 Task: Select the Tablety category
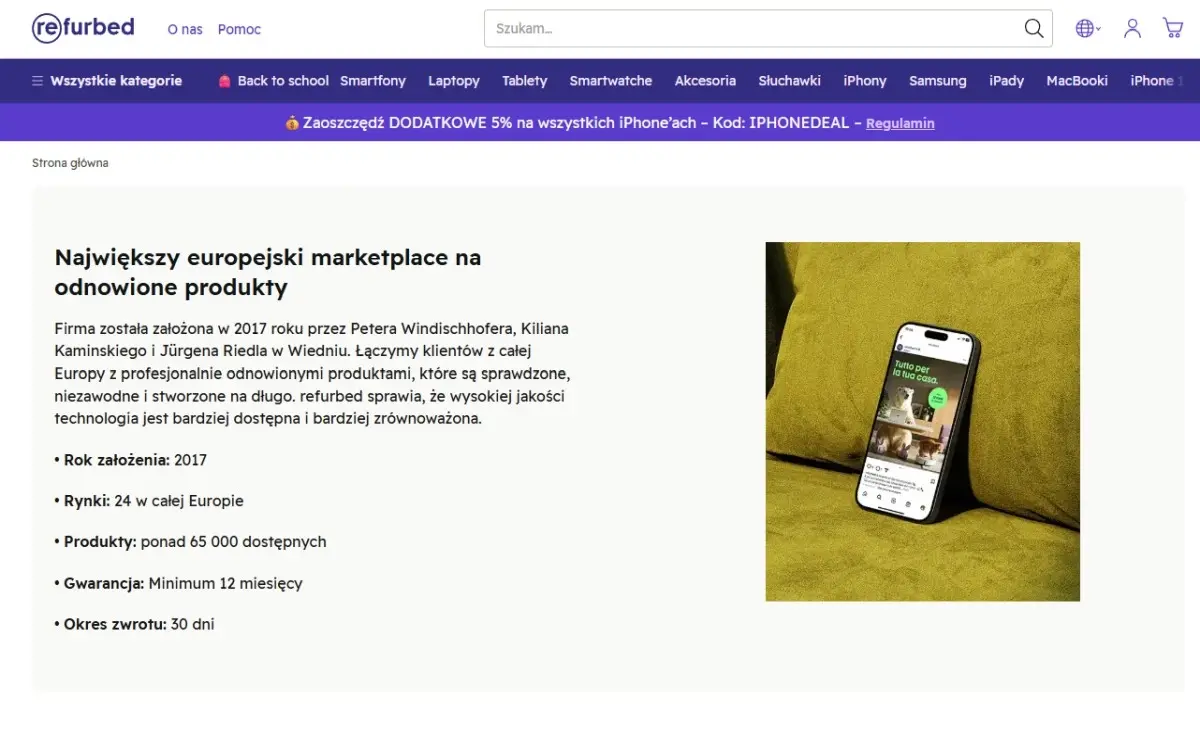point(525,81)
